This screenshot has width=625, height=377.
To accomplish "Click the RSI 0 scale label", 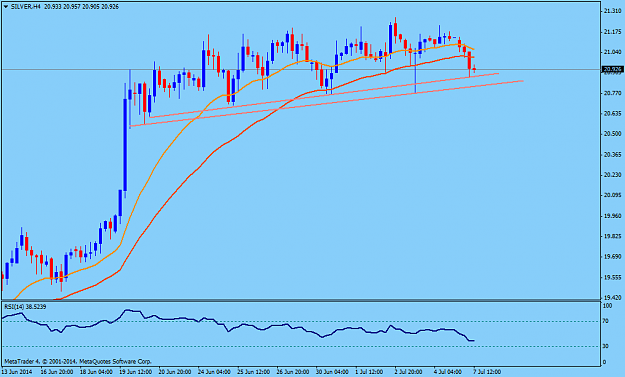I will (605, 362).
